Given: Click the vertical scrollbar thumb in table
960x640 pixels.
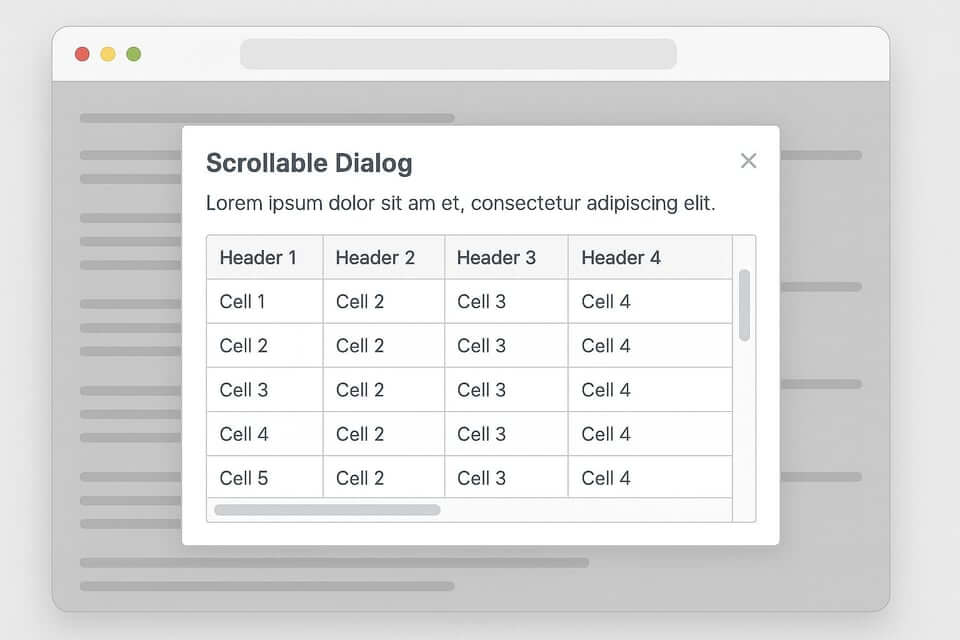Looking at the screenshot, I should click(744, 304).
